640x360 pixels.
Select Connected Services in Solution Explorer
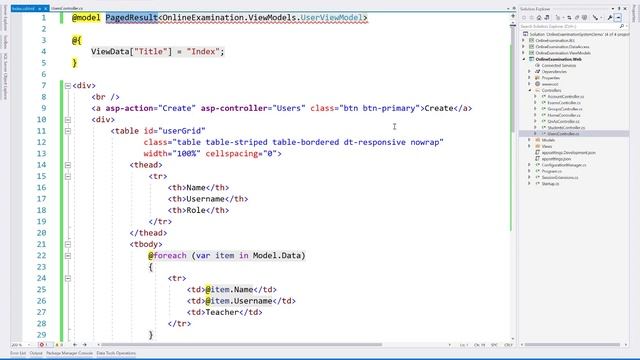pyautogui.click(x=558, y=65)
